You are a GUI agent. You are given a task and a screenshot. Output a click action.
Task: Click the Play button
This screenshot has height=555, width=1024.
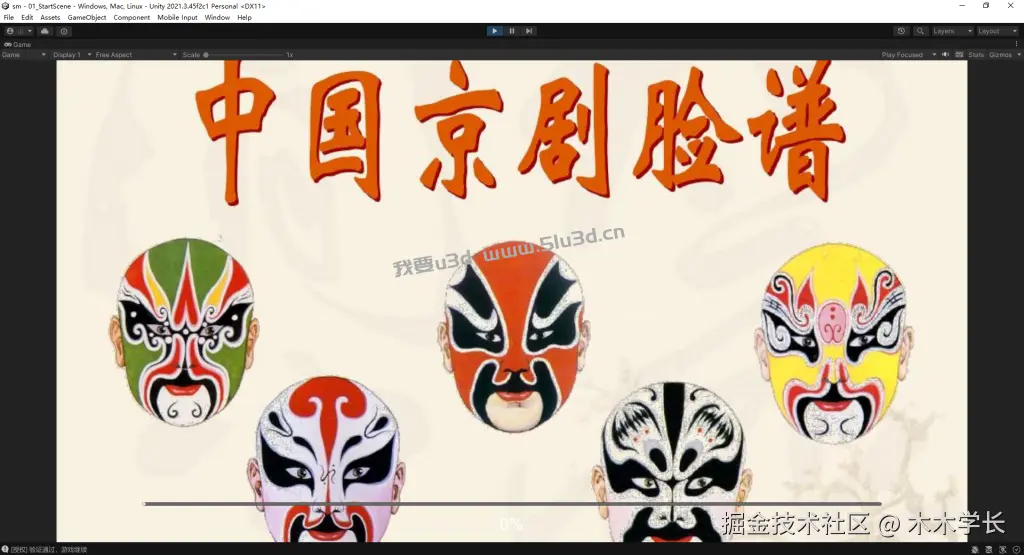(x=494, y=31)
